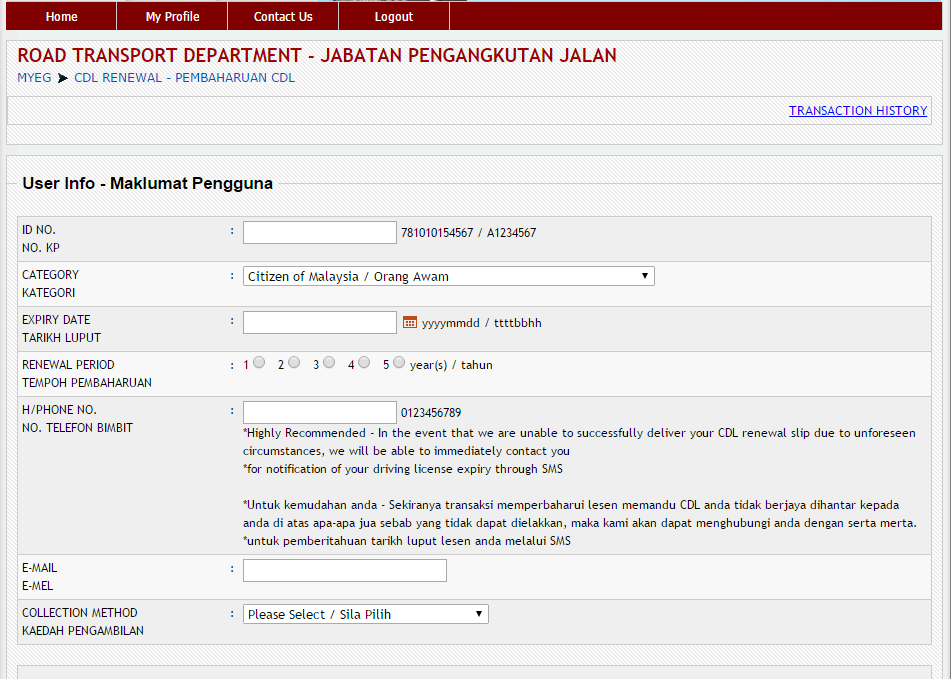Image resolution: width=951 pixels, height=679 pixels.
Task: Click the H/Phone No. input field
Action: pyautogui.click(x=320, y=412)
